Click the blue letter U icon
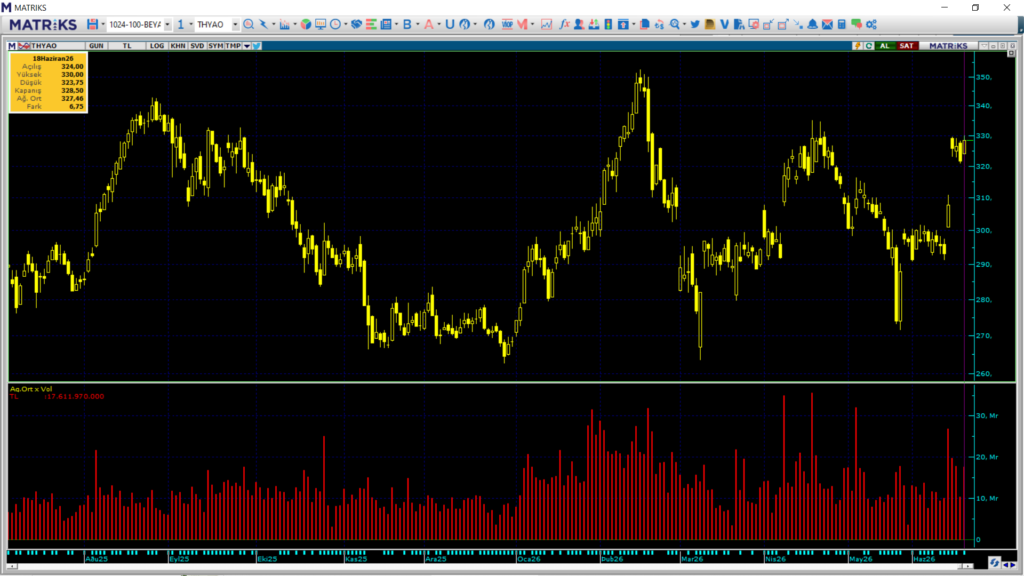 [449, 24]
